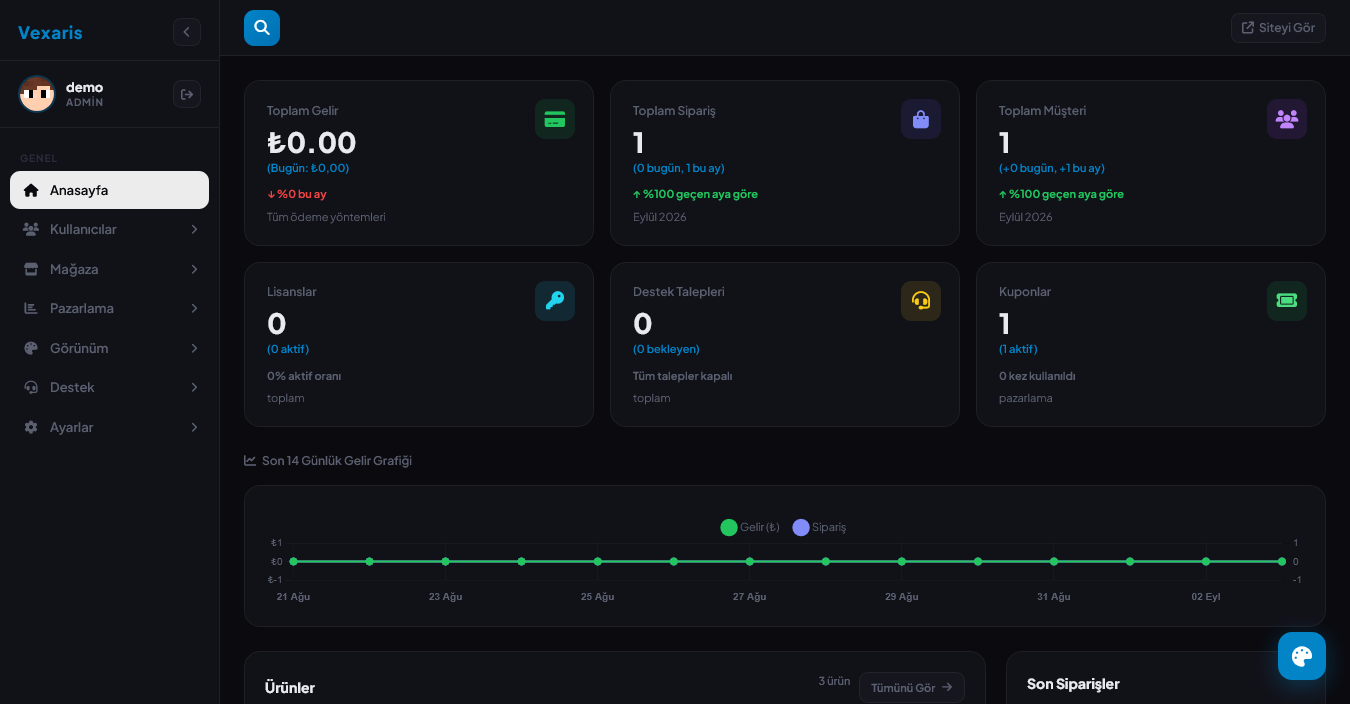
Task: Click 'Son 14 Günlük Gelir Grafiği' title
Action: tap(337, 461)
